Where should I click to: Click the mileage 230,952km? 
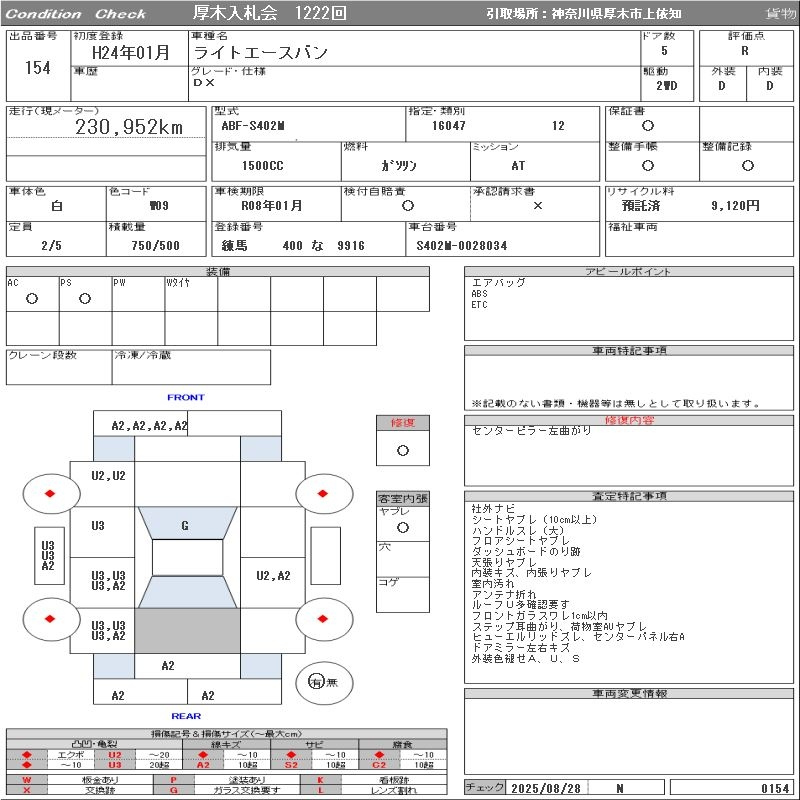click(129, 127)
